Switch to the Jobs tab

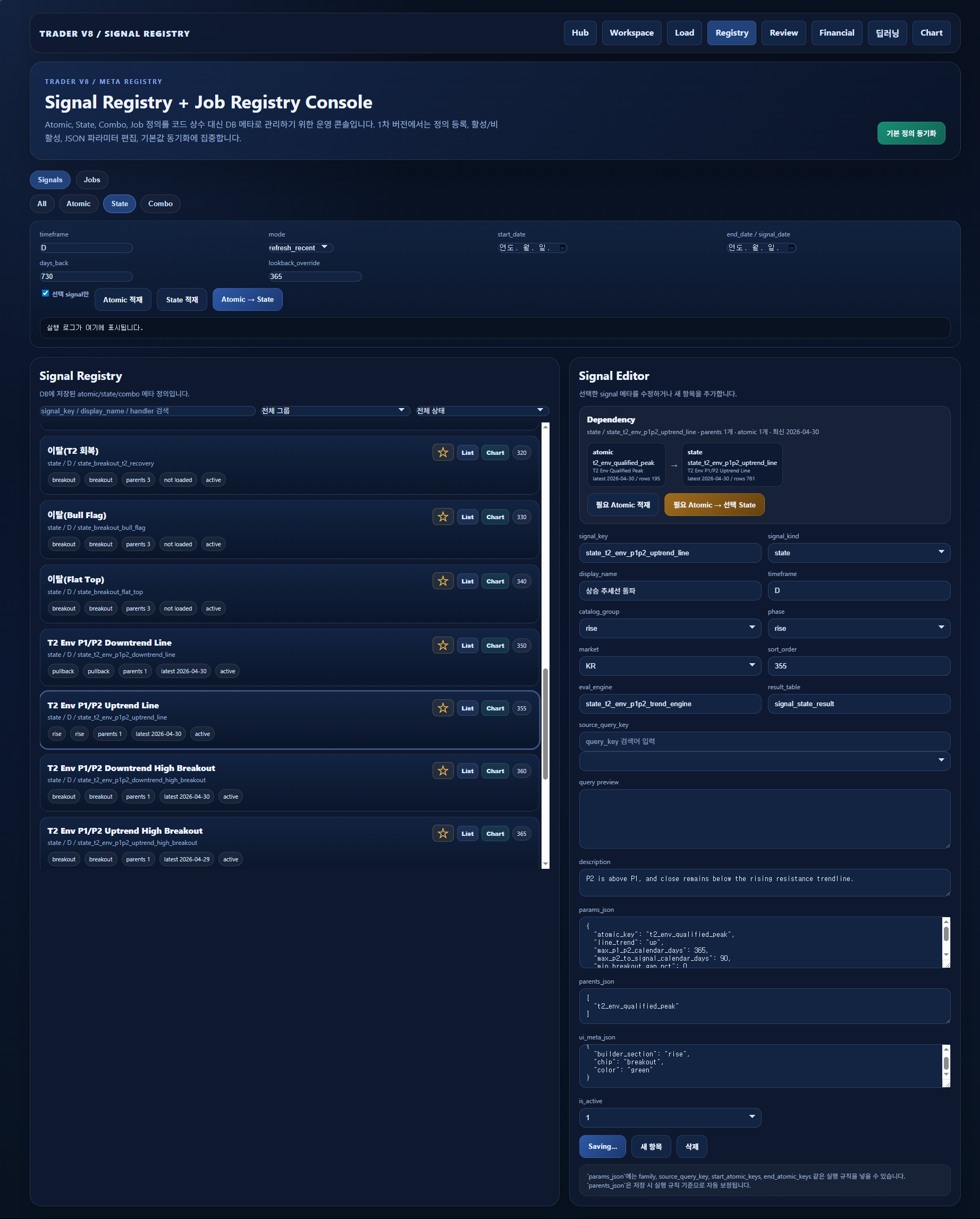[91, 180]
